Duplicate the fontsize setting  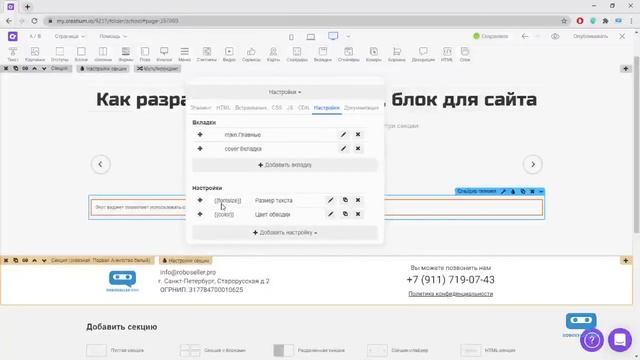tap(345, 200)
